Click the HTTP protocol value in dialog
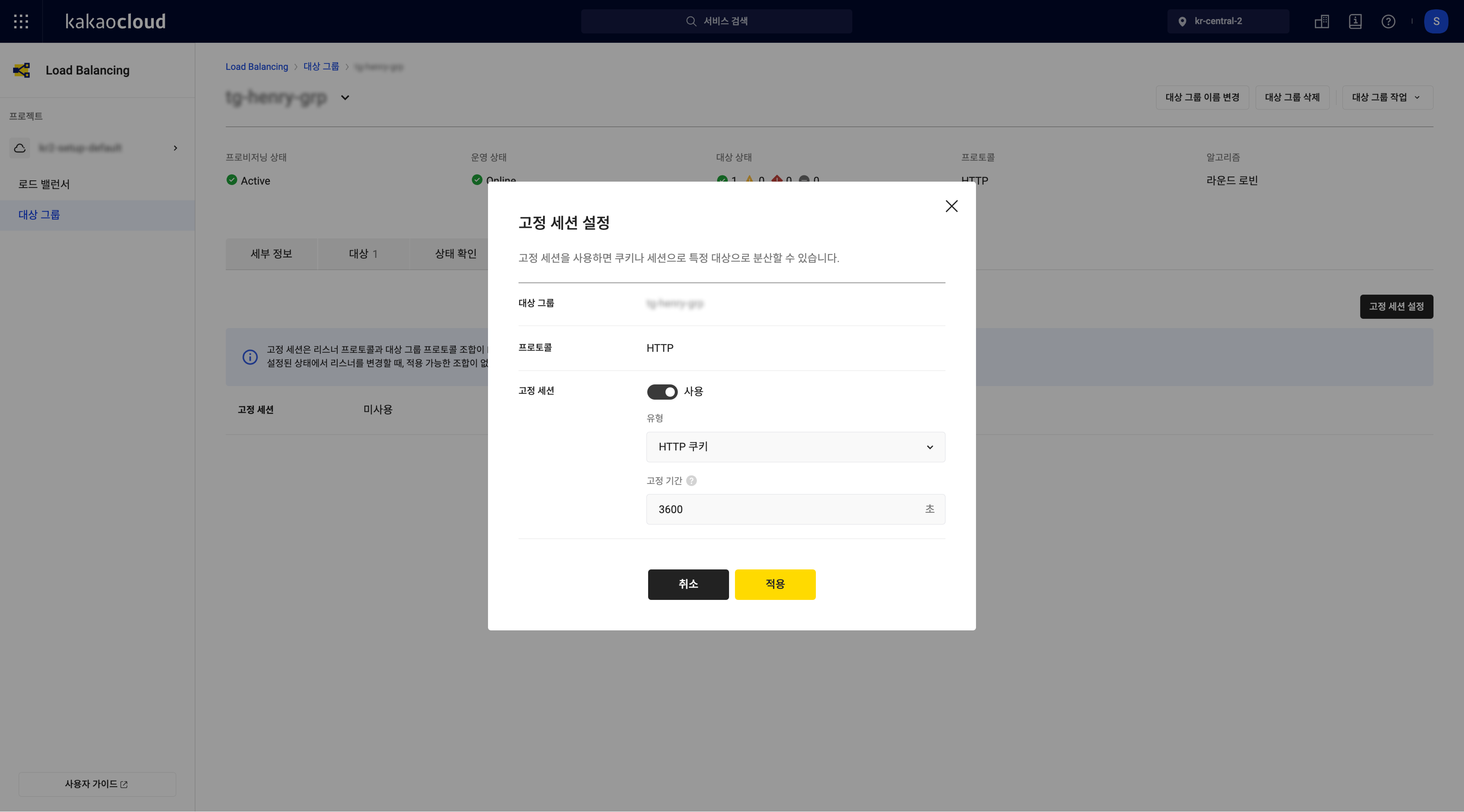 pyautogui.click(x=660, y=348)
